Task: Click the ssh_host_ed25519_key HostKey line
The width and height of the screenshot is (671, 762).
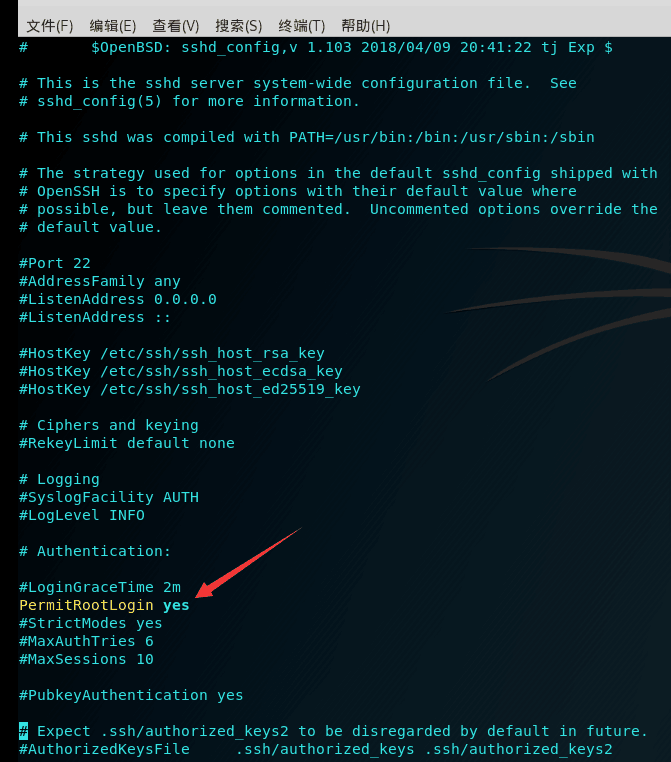Action: [189, 389]
